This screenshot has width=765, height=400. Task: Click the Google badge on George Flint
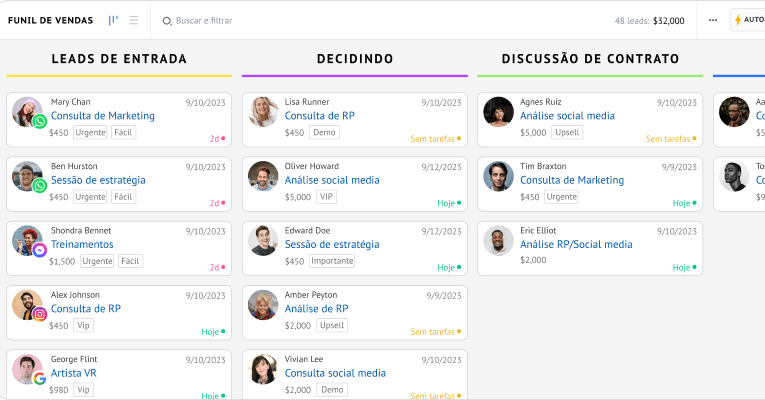(x=40, y=379)
